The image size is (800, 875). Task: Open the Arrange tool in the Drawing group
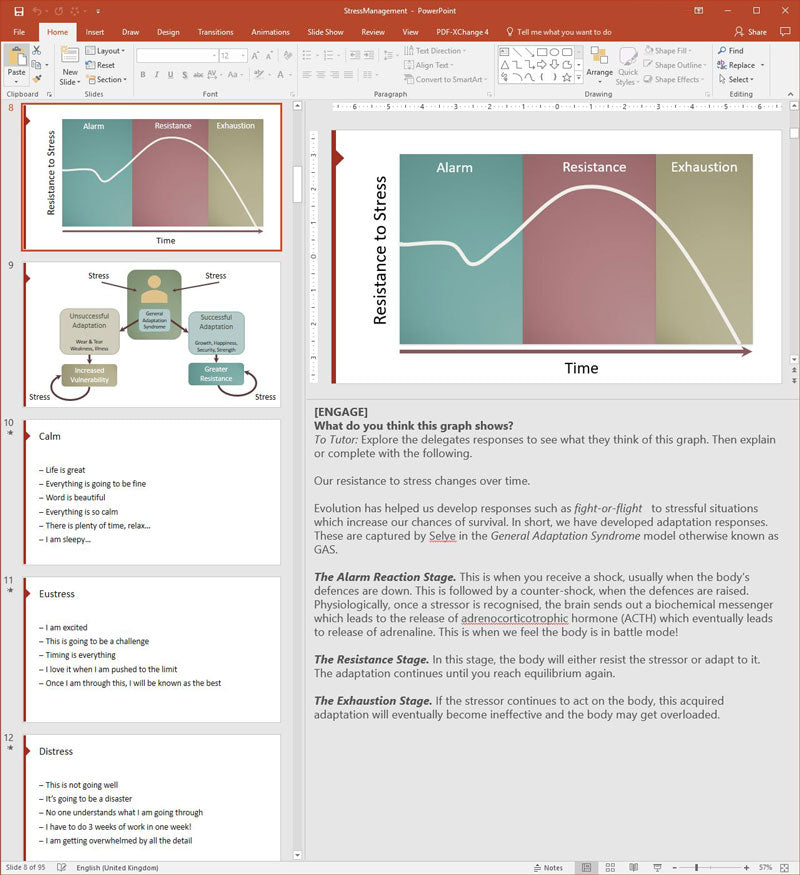[x=599, y=62]
